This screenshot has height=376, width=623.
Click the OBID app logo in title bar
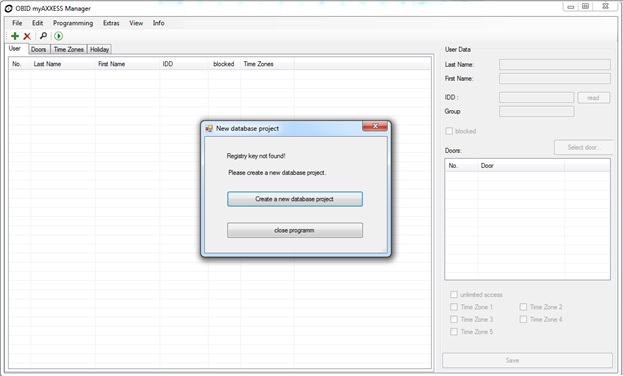[8, 8]
